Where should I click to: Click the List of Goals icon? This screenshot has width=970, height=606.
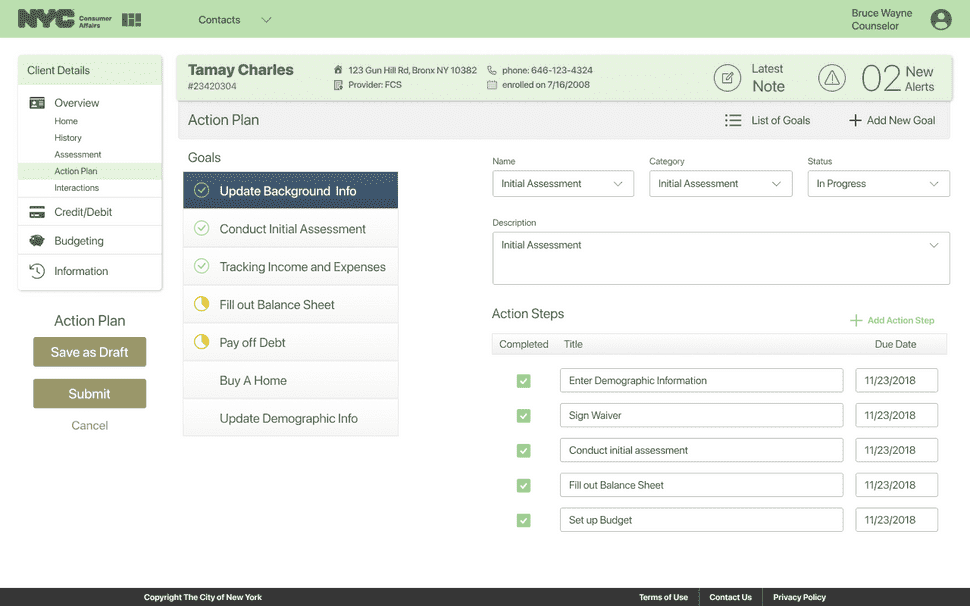tap(734, 120)
